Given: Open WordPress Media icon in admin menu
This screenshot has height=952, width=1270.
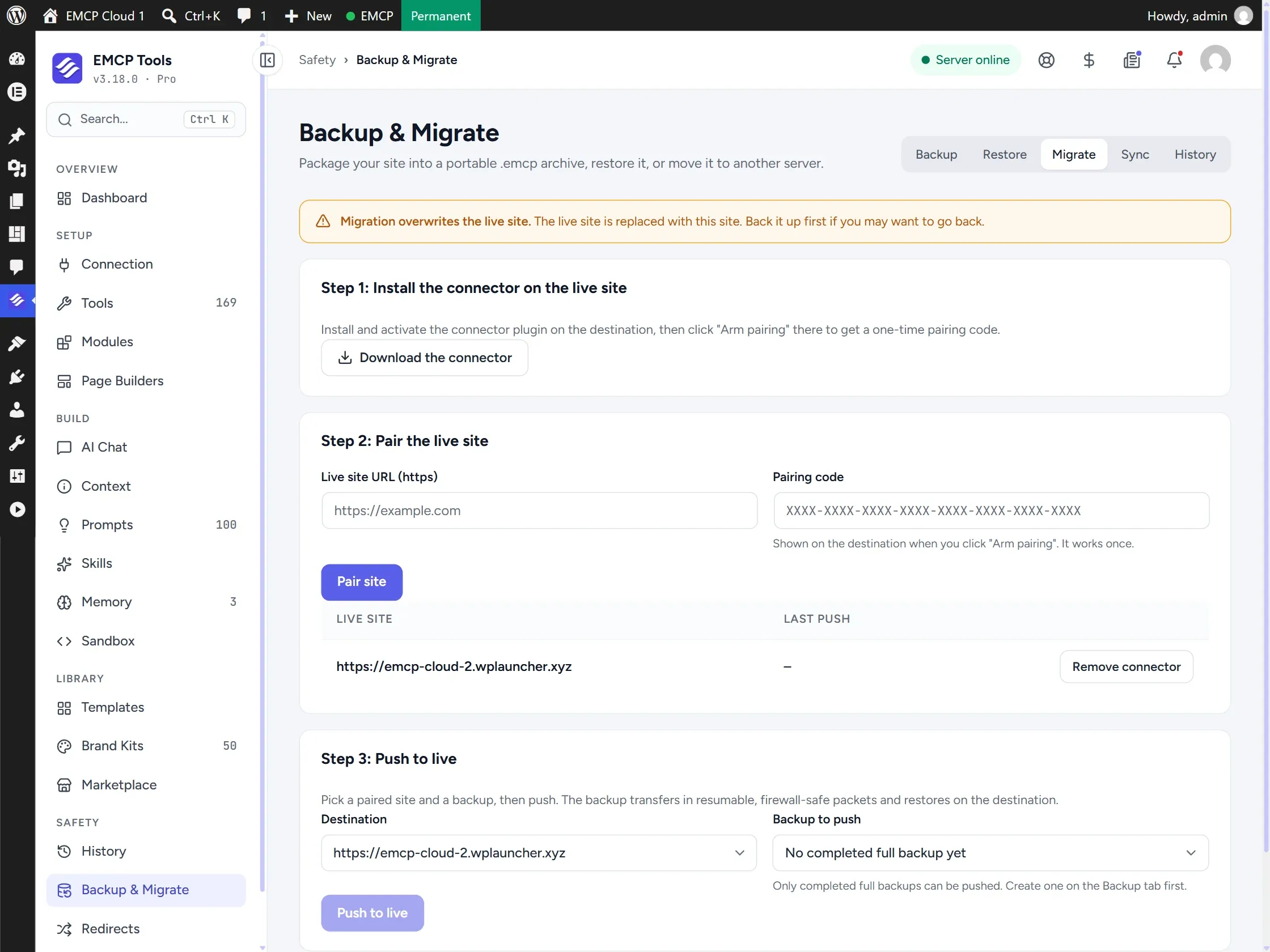Looking at the screenshot, I should pyautogui.click(x=16, y=168).
